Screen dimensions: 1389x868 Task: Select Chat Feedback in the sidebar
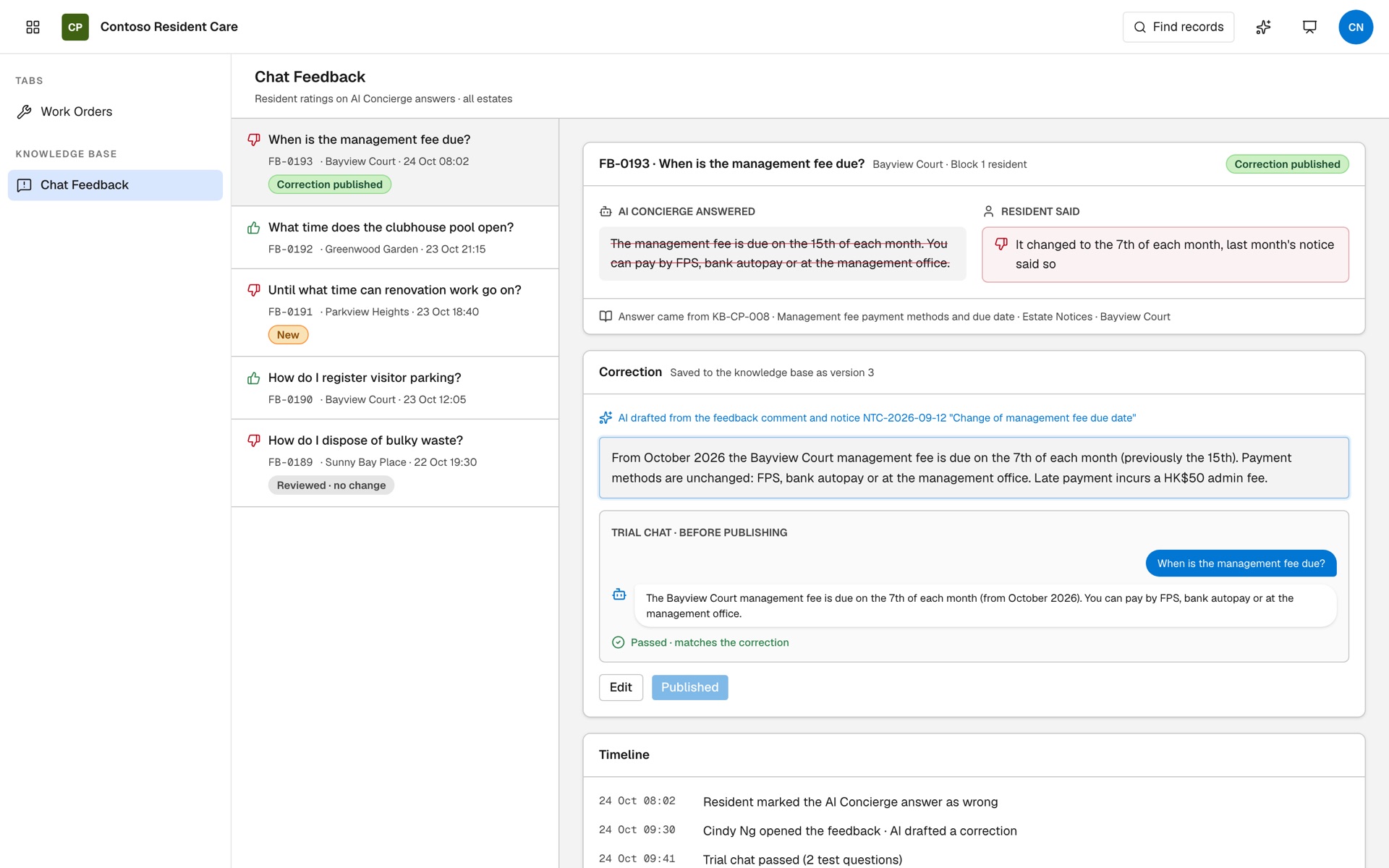pos(115,185)
